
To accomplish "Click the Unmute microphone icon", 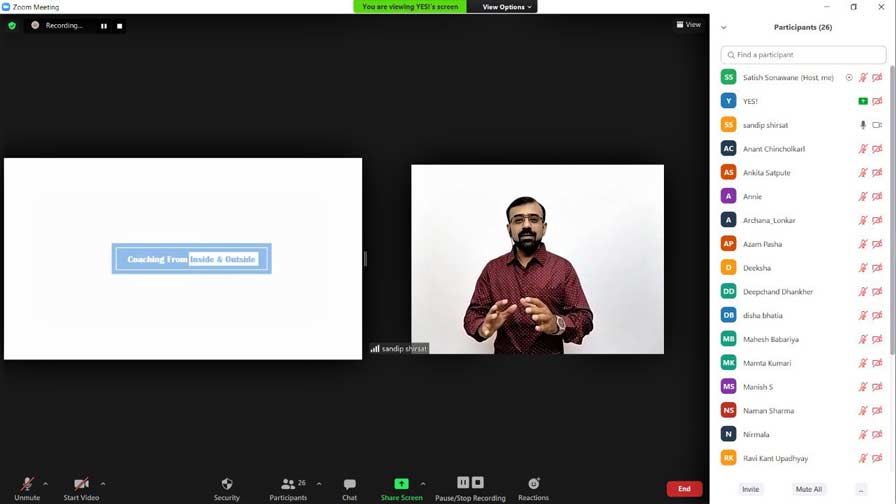I will click(x=27, y=483).
